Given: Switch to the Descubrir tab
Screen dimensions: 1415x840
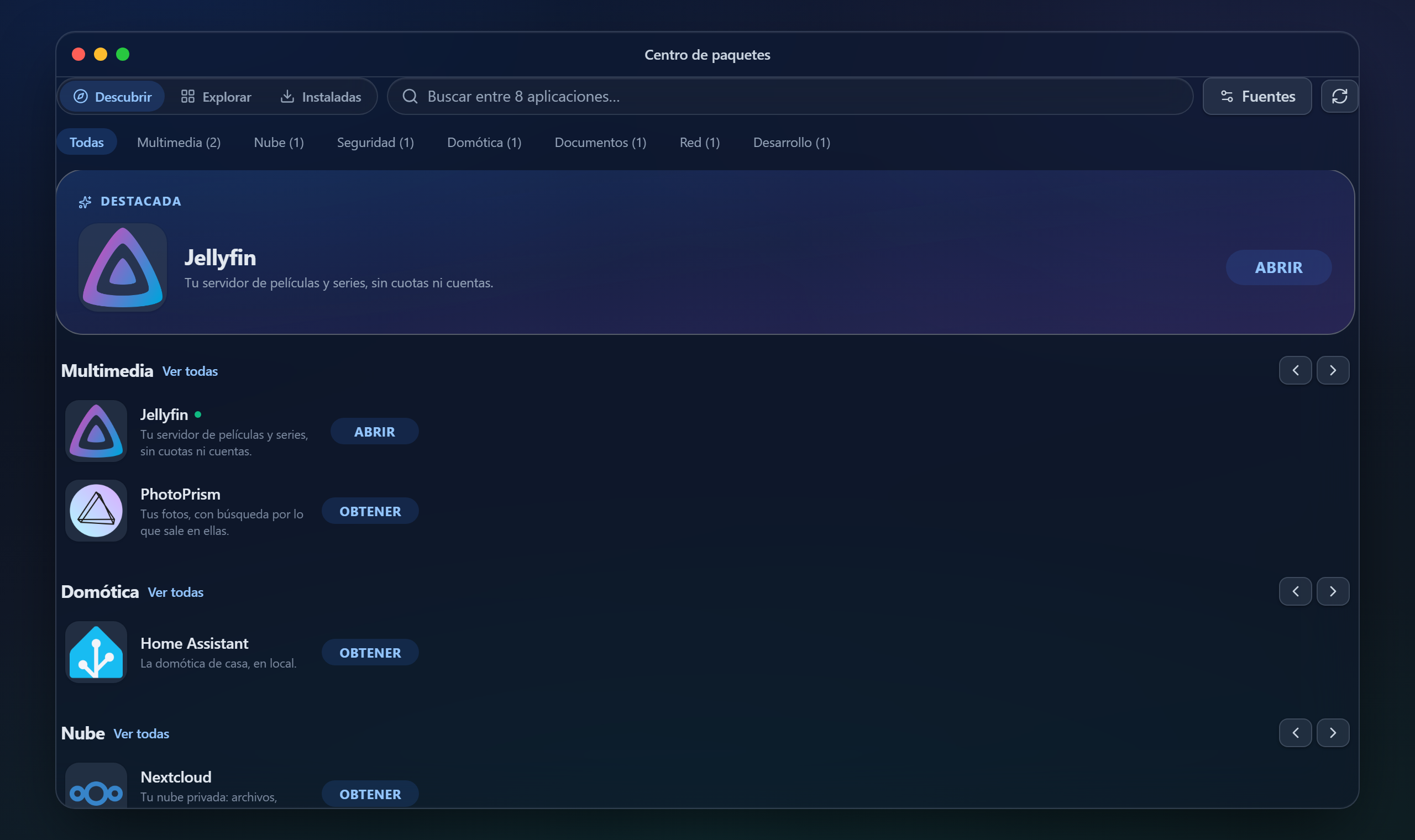Looking at the screenshot, I should pos(112,97).
